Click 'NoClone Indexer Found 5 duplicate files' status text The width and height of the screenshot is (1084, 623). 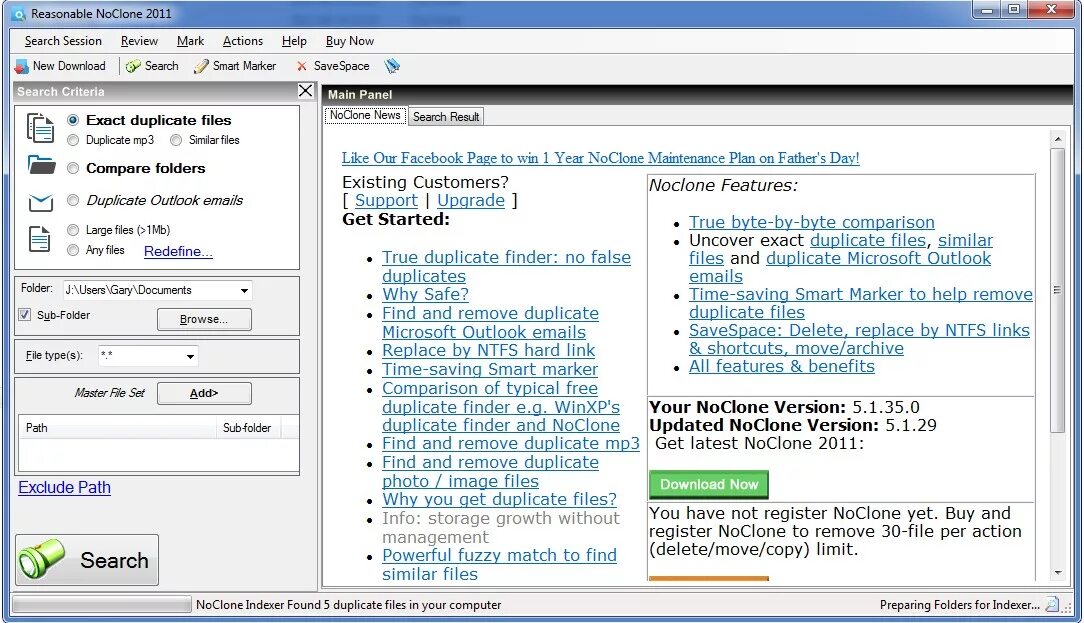point(348,605)
